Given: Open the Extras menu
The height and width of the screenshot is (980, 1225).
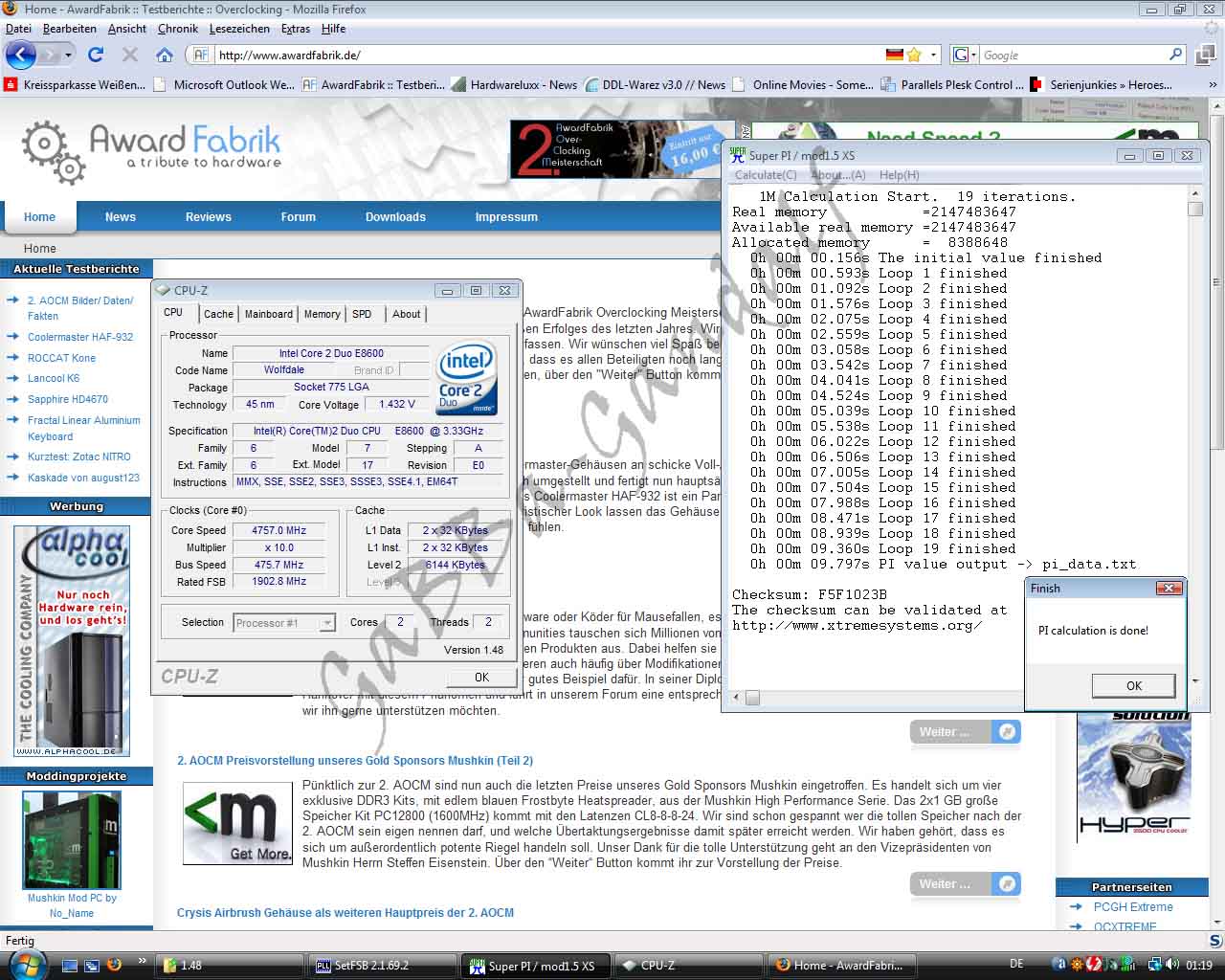Looking at the screenshot, I should click(x=296, y=29).
